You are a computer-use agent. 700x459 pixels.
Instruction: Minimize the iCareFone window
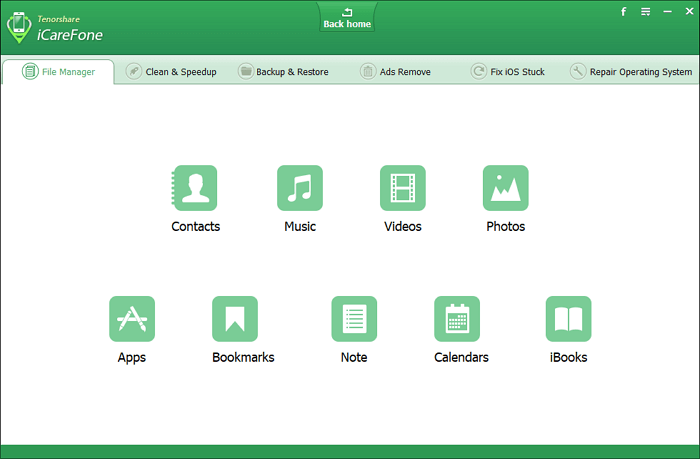tap(667, 12)
